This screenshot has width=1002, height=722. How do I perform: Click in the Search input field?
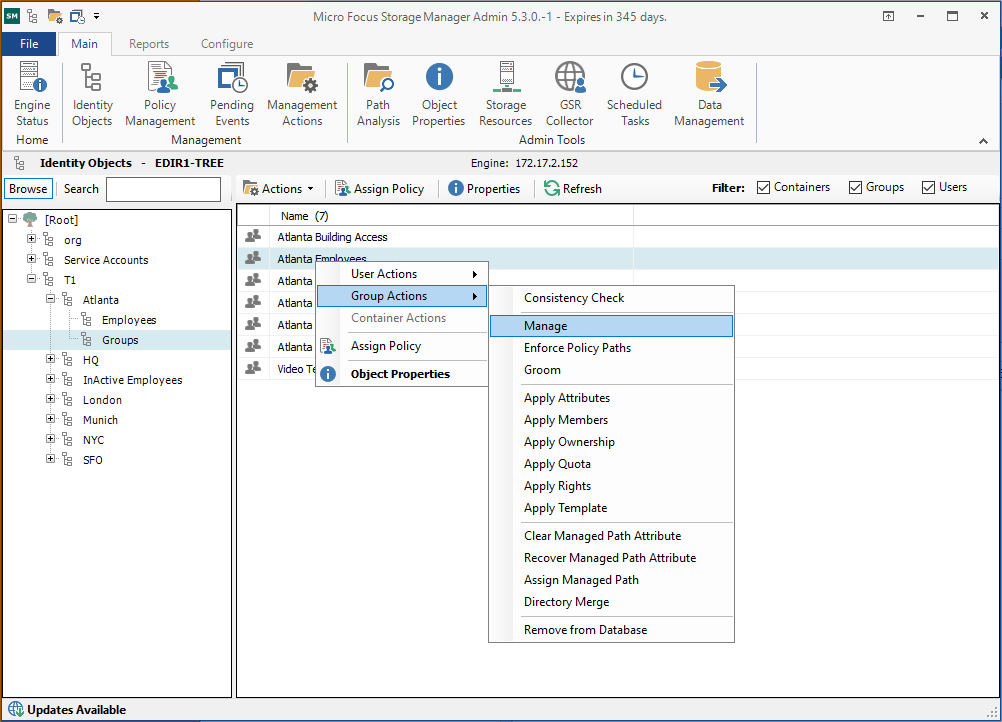click(x=163, y=189)
